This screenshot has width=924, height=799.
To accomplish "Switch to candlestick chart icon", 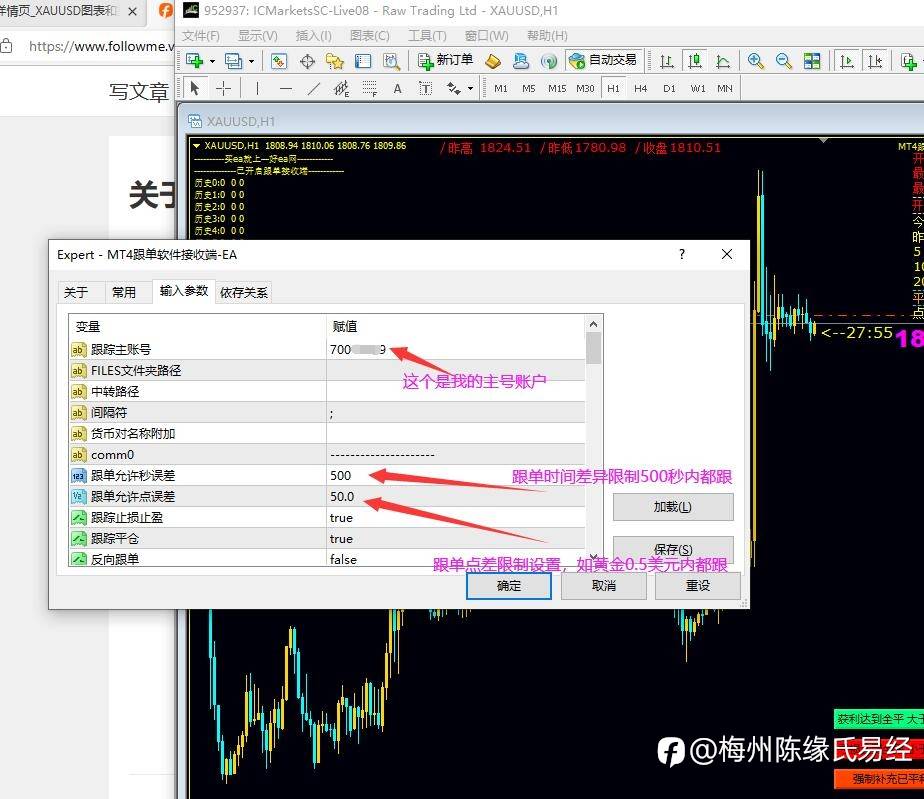I will point(695,61).
